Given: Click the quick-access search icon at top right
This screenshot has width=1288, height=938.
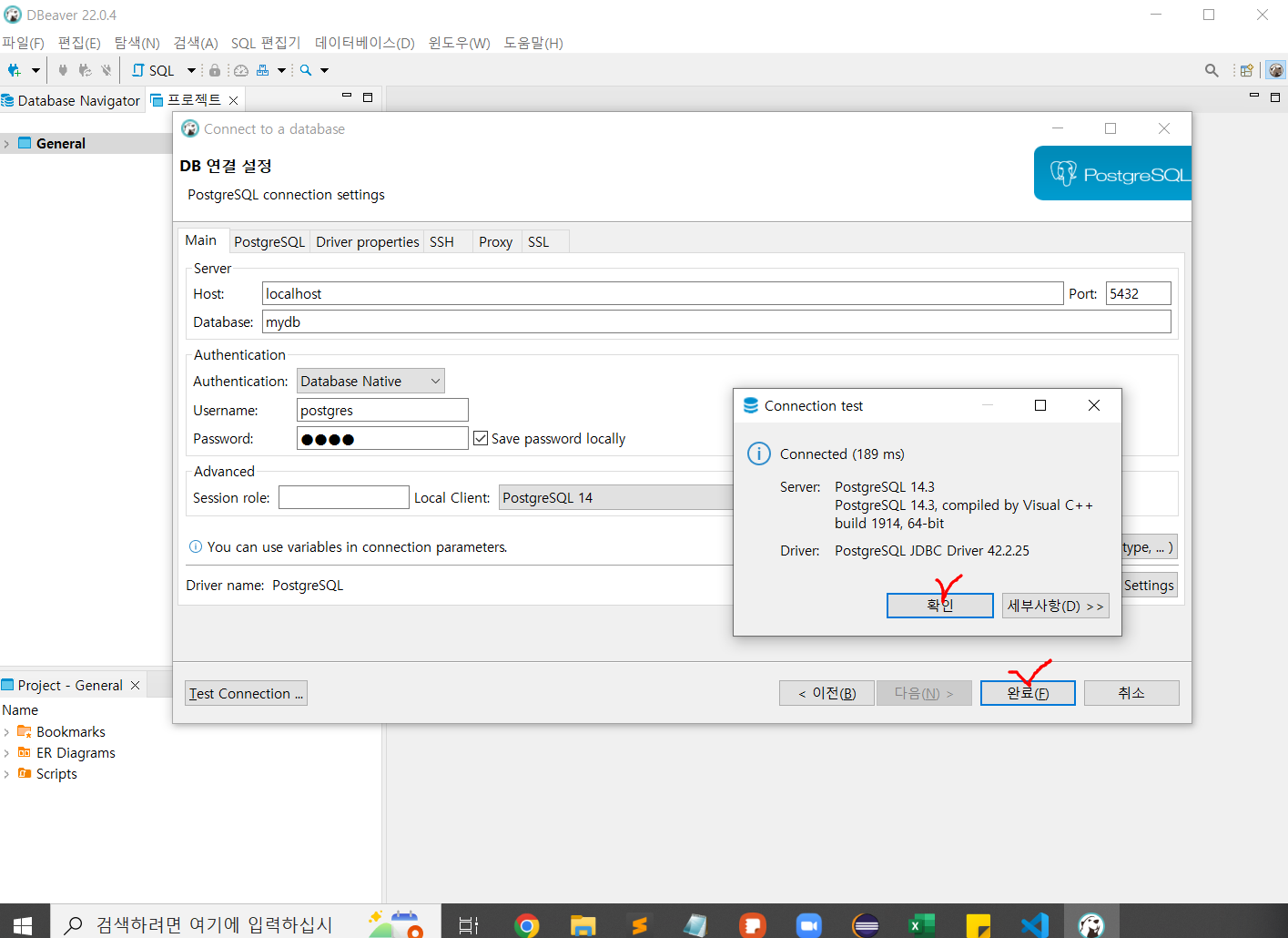Looking at the screenshot, I should pos(1212,70).
